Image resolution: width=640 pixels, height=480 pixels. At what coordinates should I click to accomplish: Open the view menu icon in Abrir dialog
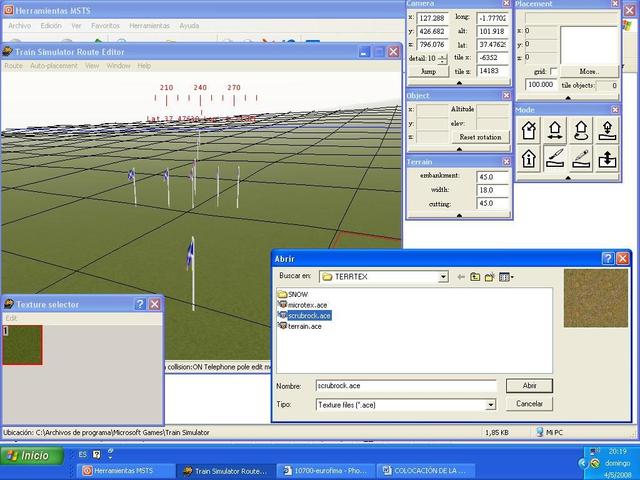coord(506,277)
